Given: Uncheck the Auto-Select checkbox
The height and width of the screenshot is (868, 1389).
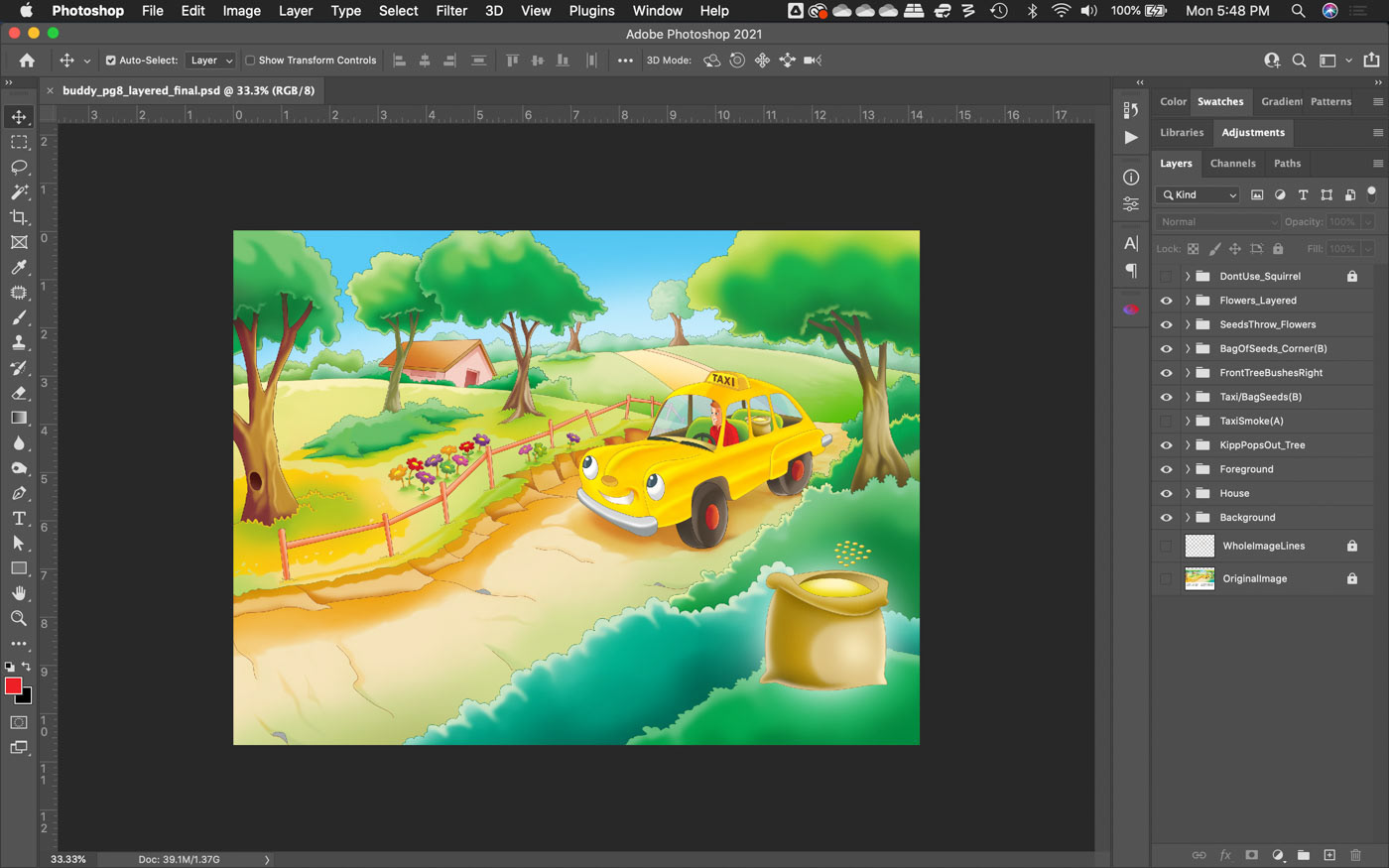Looking at the screenshot, I should tap(111, 61).
